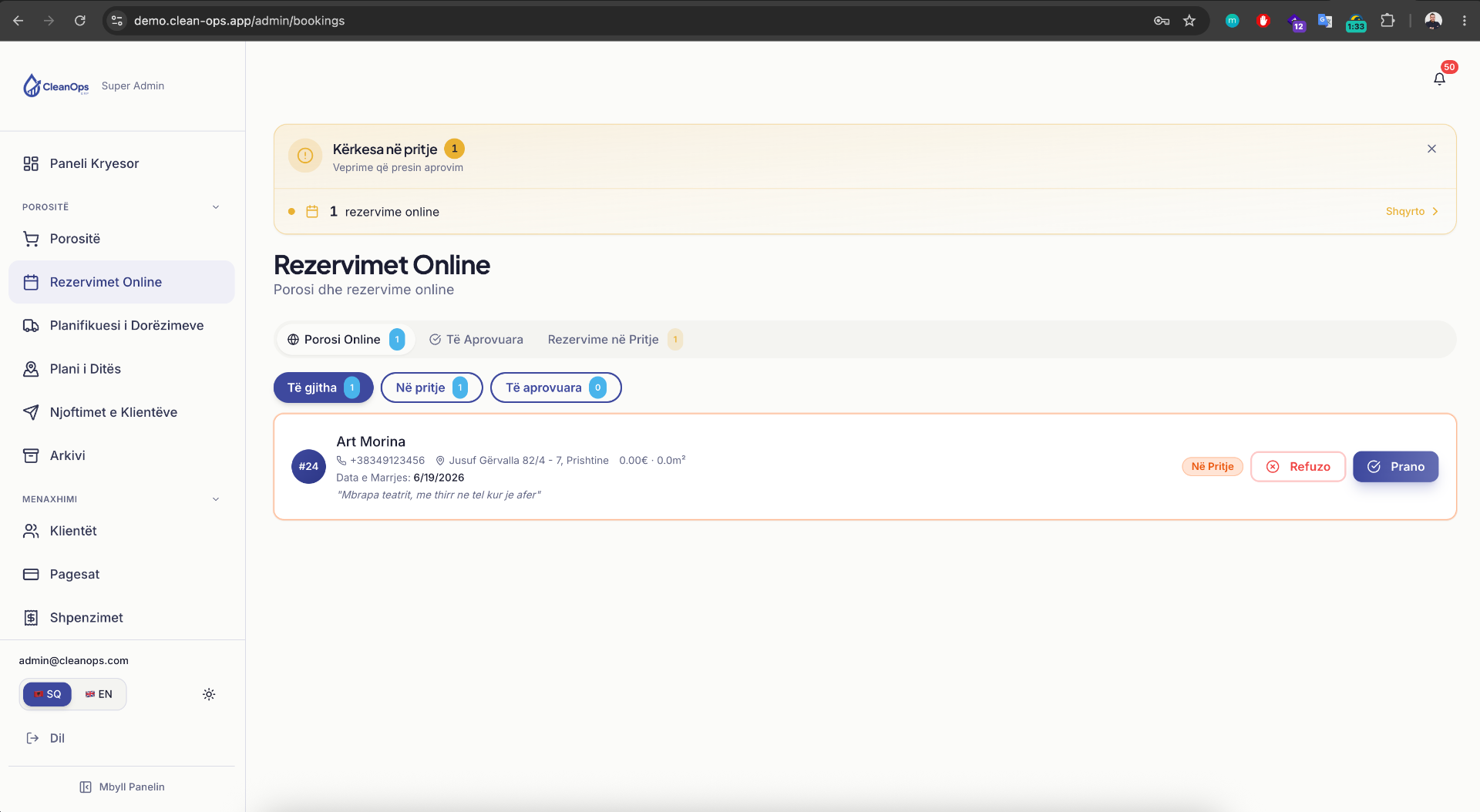The image size is (1480, 812).
Task: Click pickup date 6/19/2026
Action: point(439,478)
